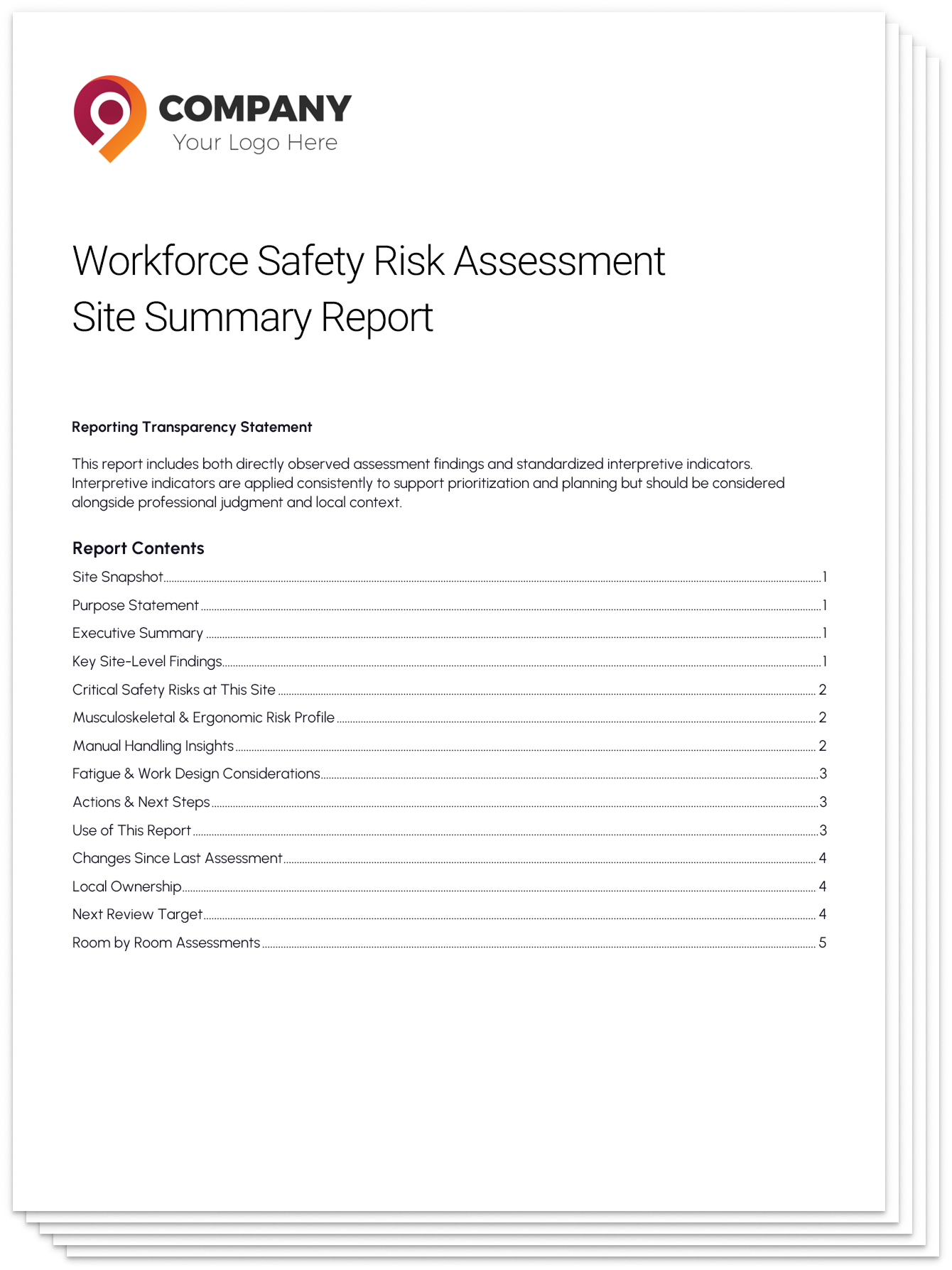Click the Workforce Safety Risk Assessment title
This screenshot has height=1270, width=952.
pyautogui.click(x=368, y=261)
